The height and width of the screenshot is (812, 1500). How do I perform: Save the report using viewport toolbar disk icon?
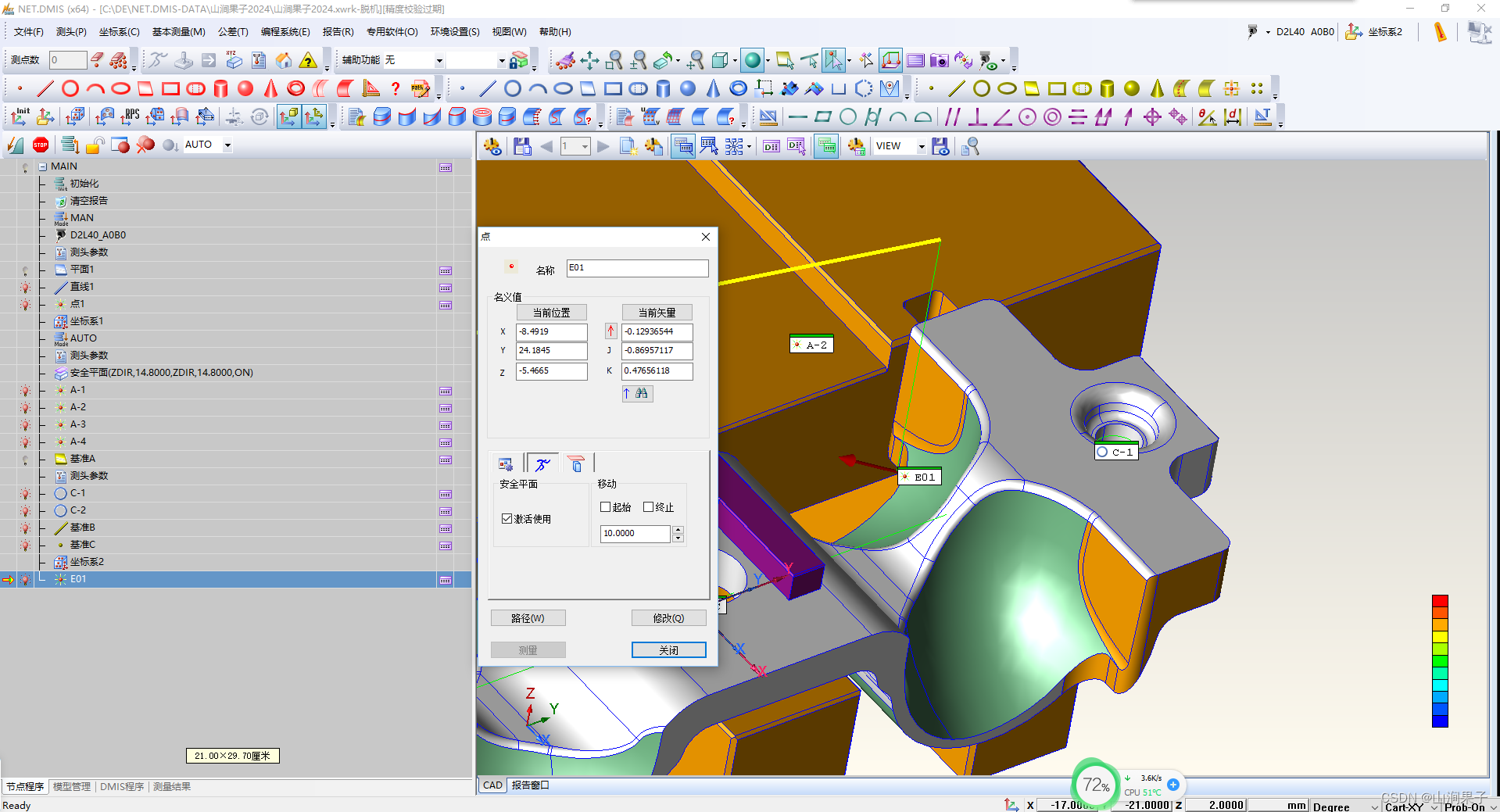point(522,146)
